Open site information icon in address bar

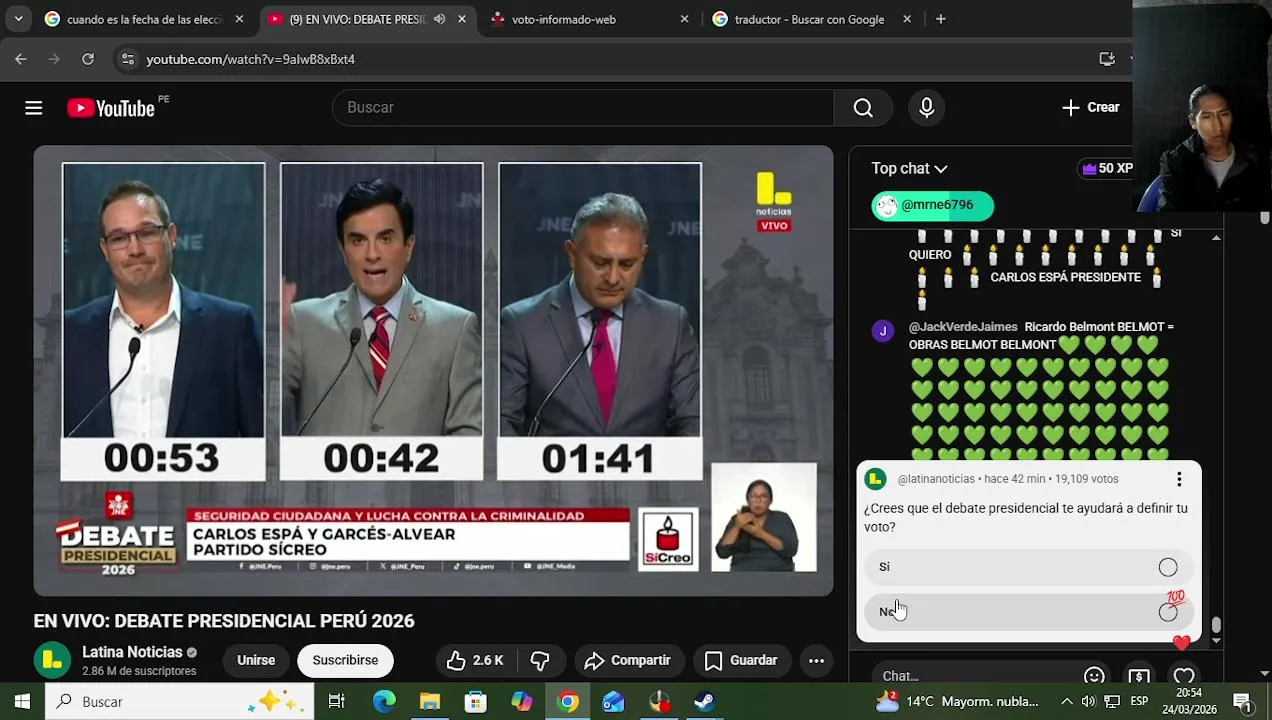point(127,59)
